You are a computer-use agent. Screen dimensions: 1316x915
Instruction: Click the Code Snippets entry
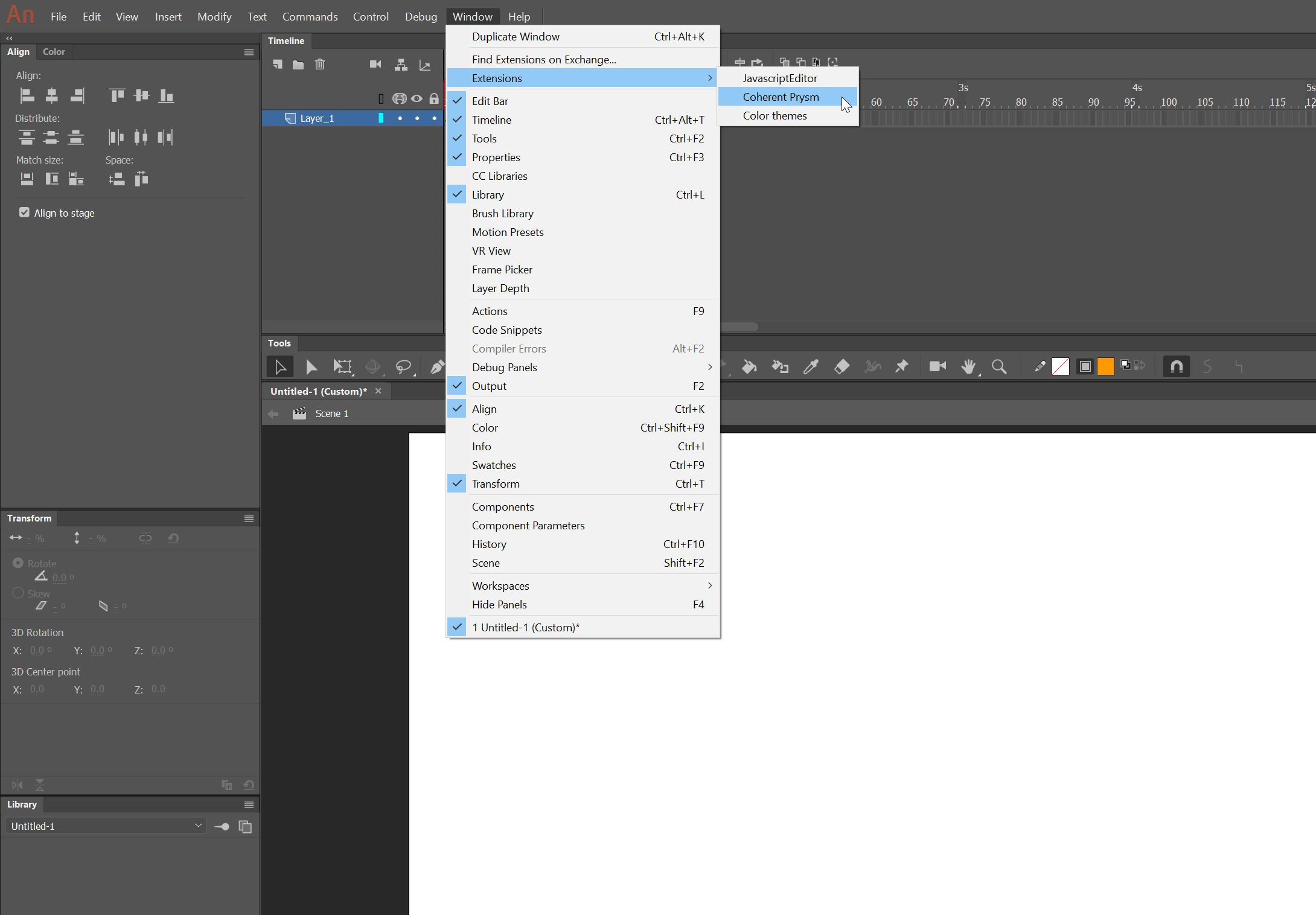tap(583, 330)
